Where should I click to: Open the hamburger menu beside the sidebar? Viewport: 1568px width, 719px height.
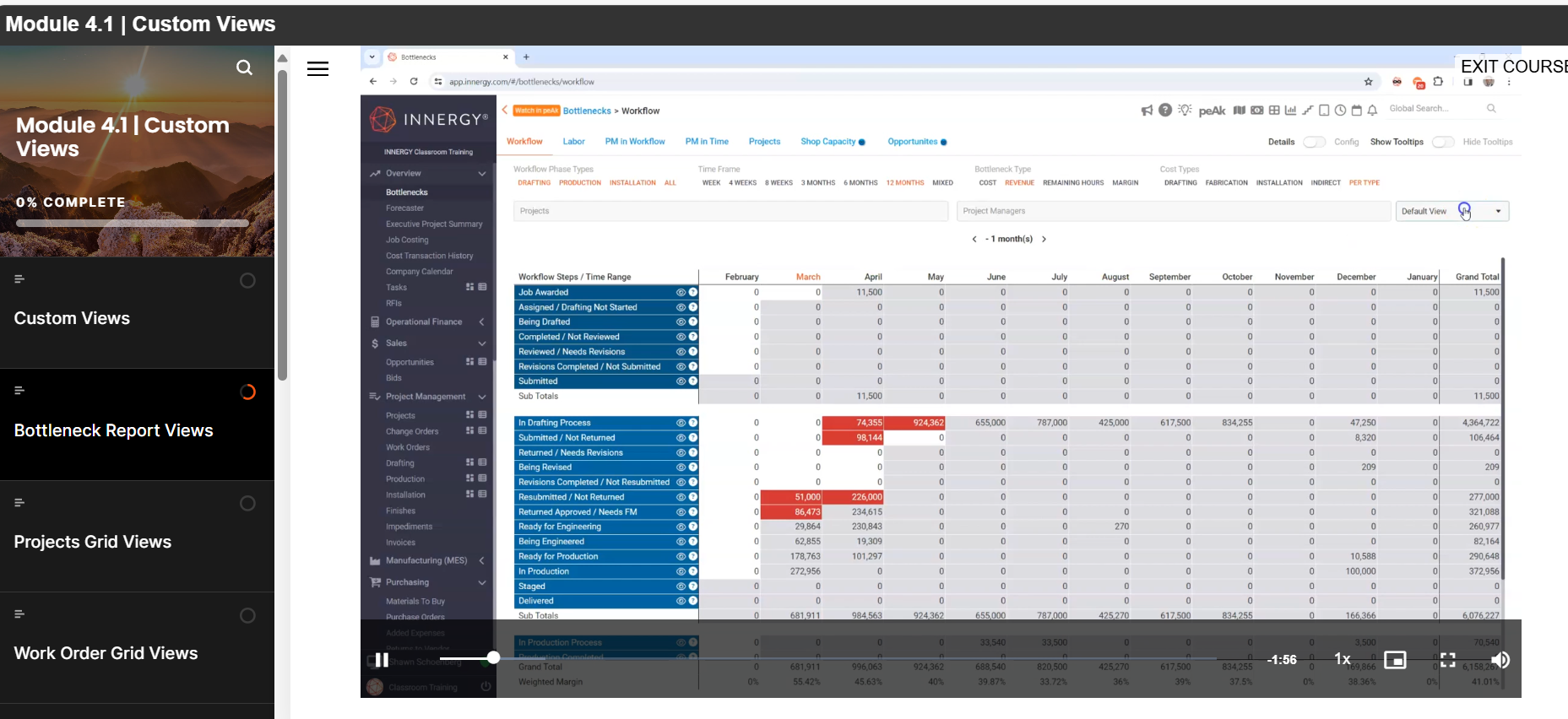(x=317, y=69)
